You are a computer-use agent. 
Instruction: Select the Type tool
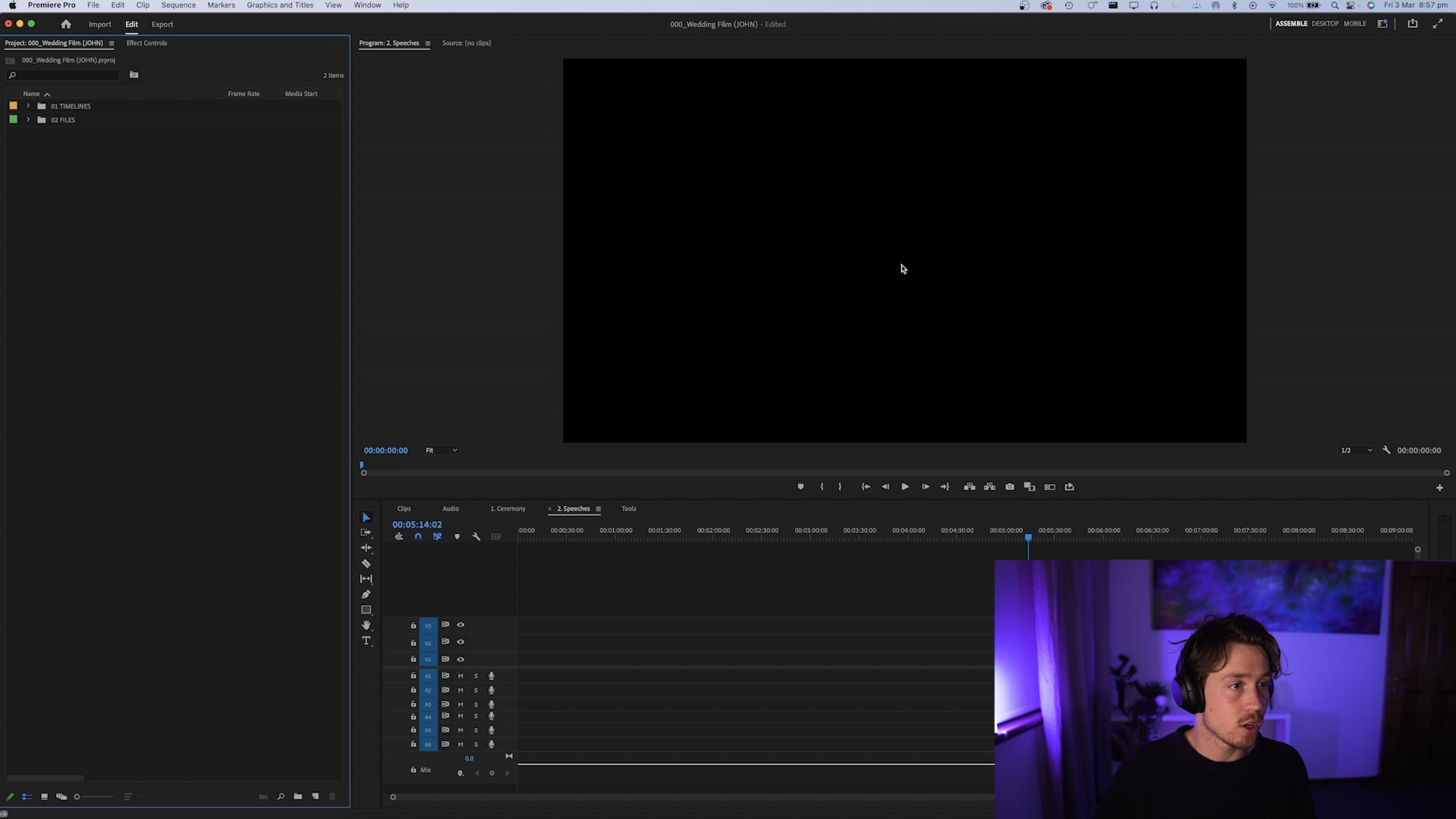(366, 641)
